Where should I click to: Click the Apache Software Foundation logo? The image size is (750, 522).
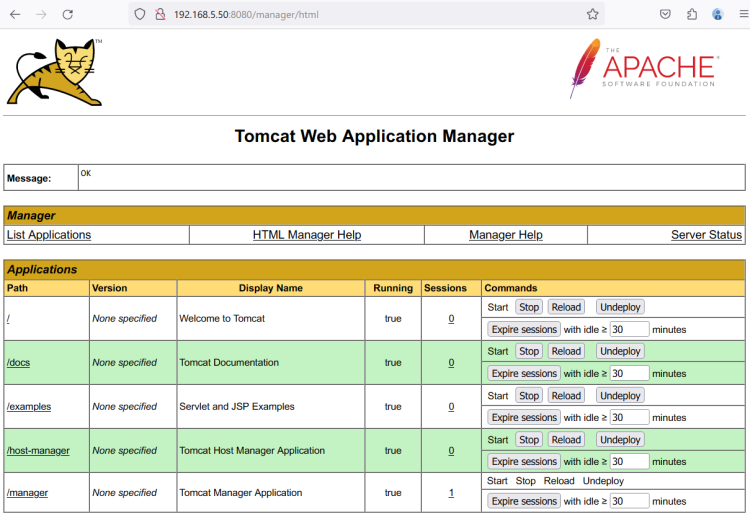645,68
